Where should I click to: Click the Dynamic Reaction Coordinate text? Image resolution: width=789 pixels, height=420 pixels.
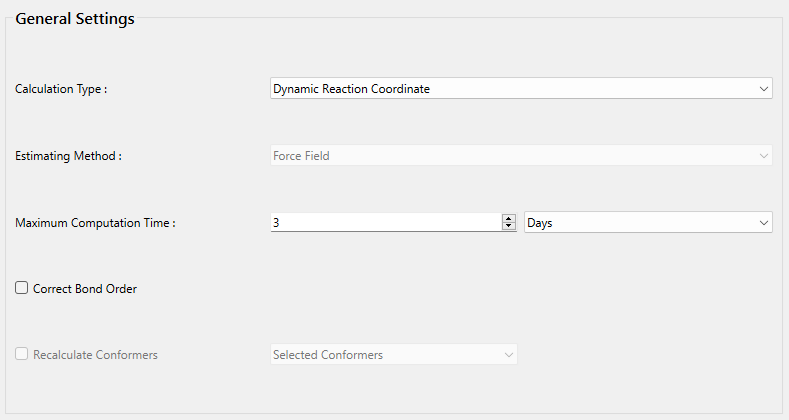click(351, 89)
